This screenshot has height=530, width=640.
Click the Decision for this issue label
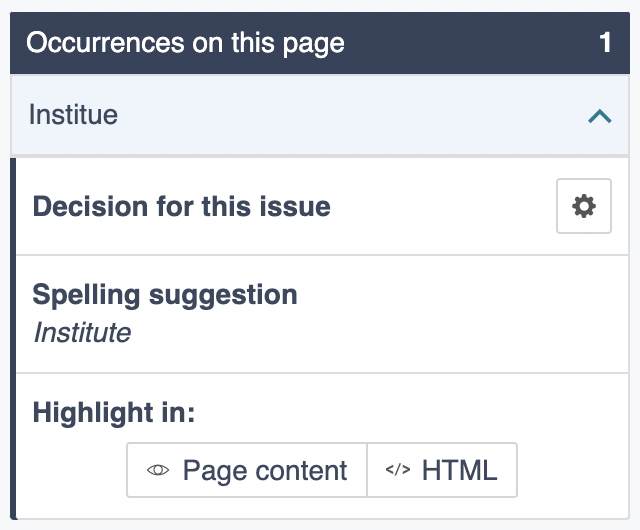tap(181, 207)
